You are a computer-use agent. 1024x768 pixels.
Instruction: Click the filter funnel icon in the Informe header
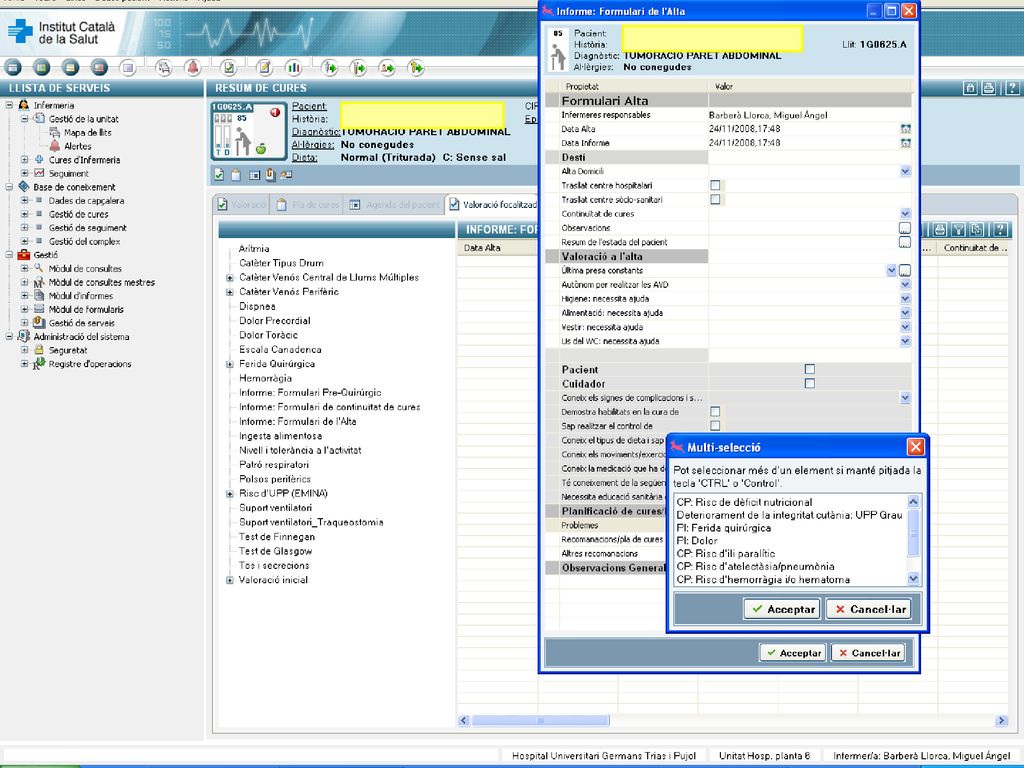(958, 229)
